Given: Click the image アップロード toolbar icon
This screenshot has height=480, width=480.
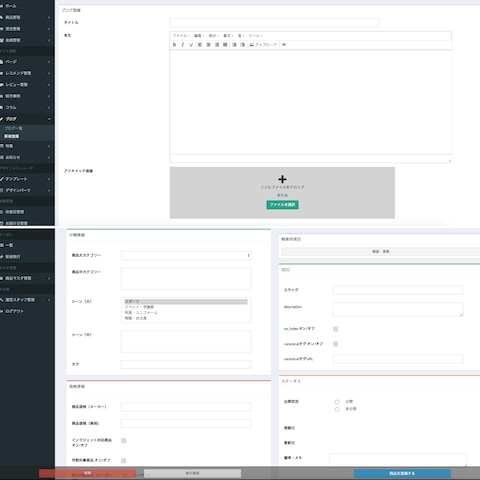Looking at the screenshot, I should (252, 45).
